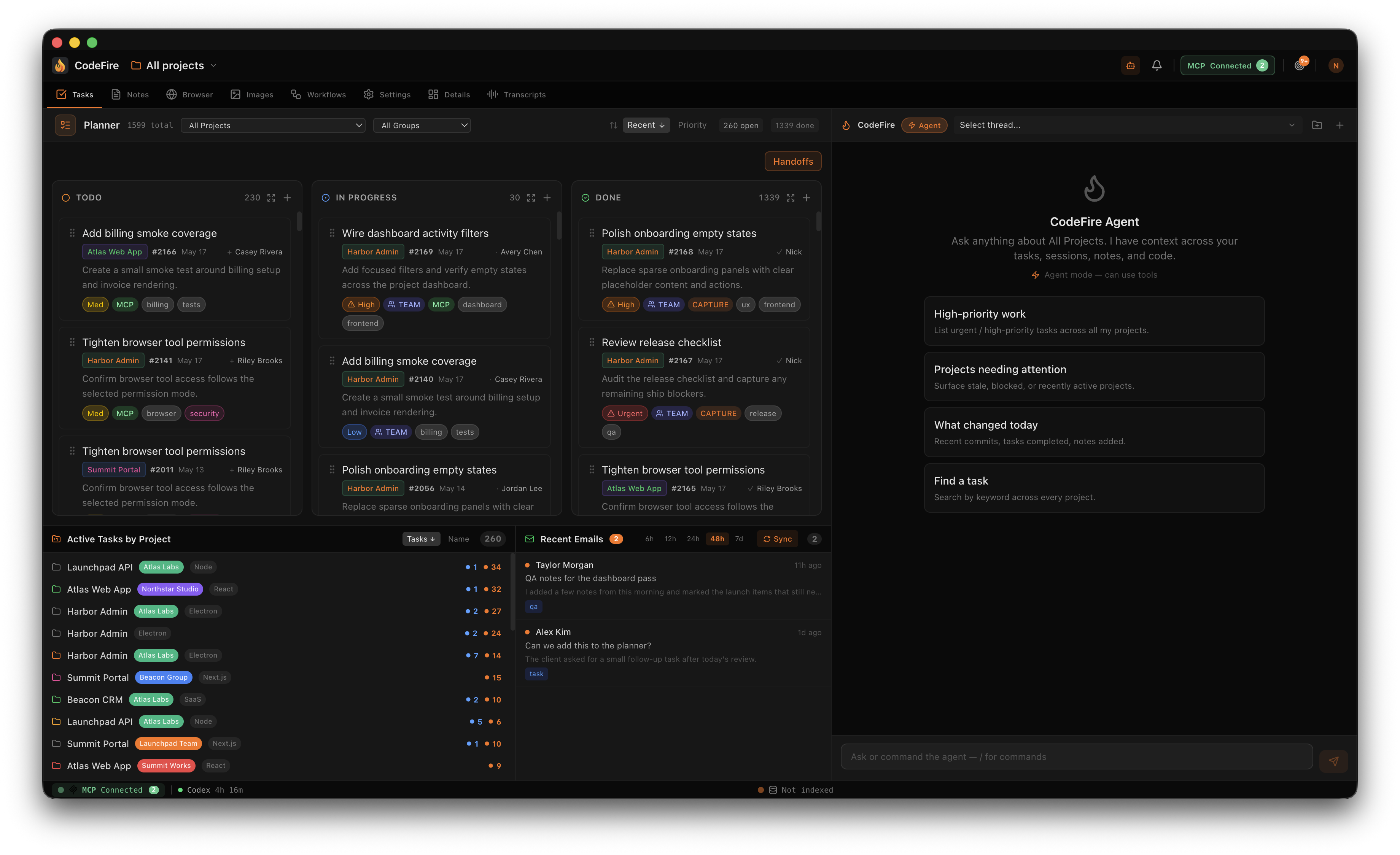1400x855 pixels.
Task: Click the Recent Emails envelope icon
Action: [529, 539]
